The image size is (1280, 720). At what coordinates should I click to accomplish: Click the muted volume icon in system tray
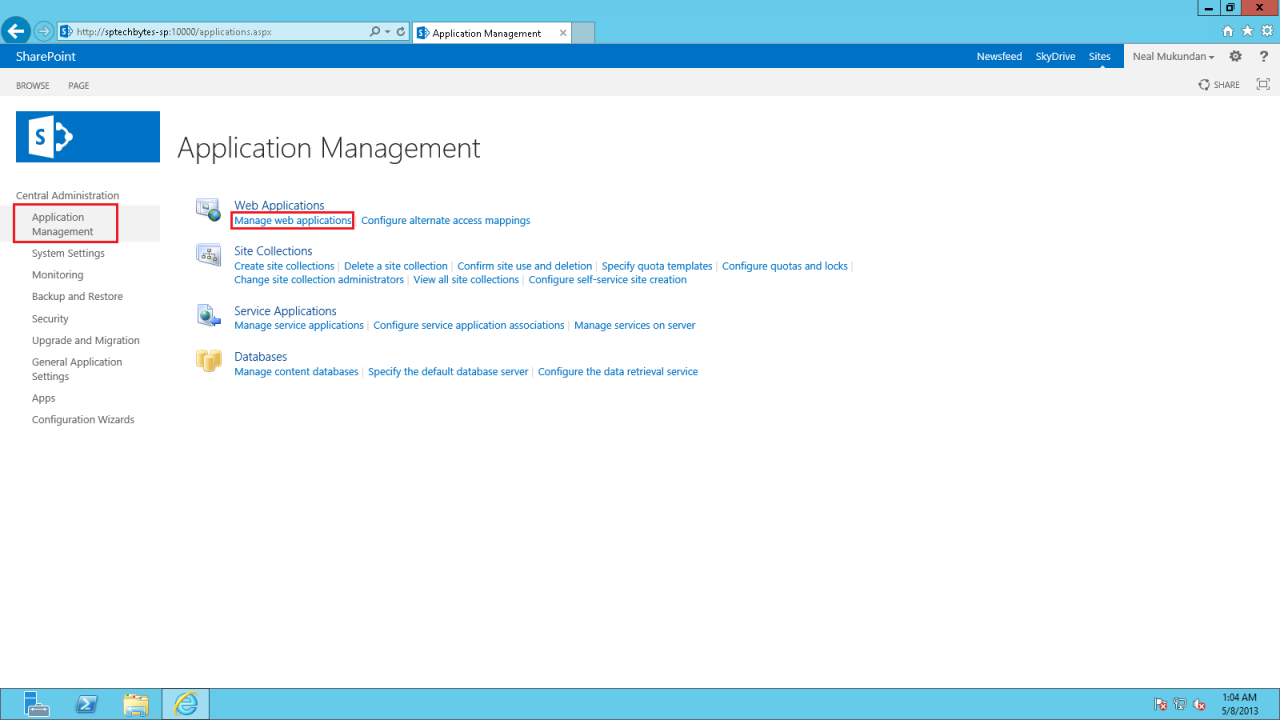point(1198,704)
